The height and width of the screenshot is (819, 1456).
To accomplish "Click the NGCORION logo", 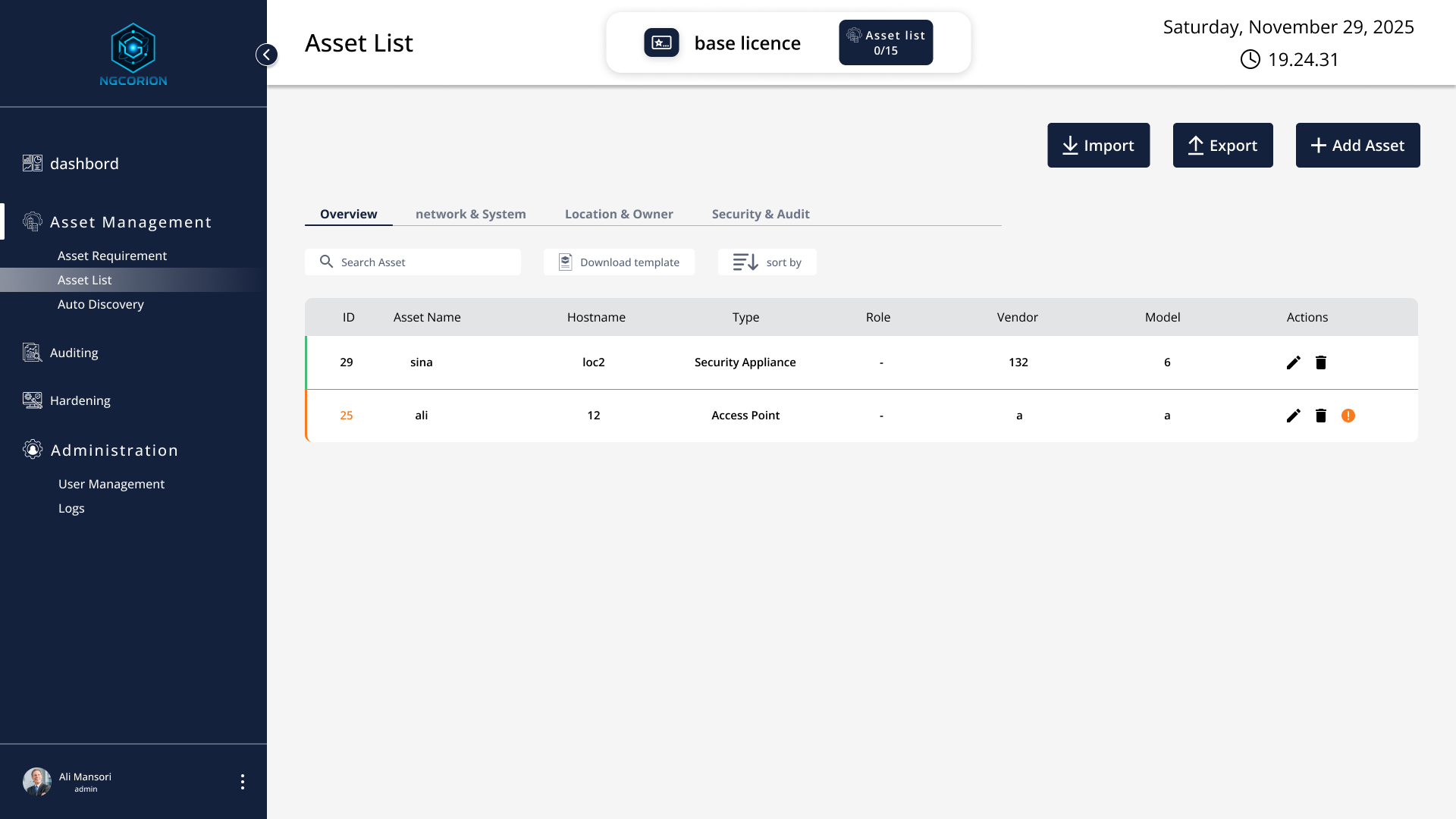I will coord(133,55).
